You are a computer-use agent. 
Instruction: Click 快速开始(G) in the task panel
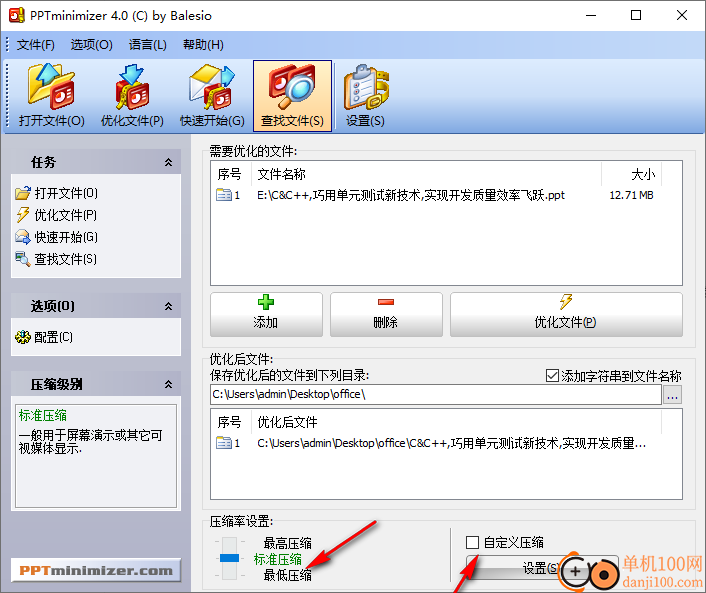coord(56,237)
